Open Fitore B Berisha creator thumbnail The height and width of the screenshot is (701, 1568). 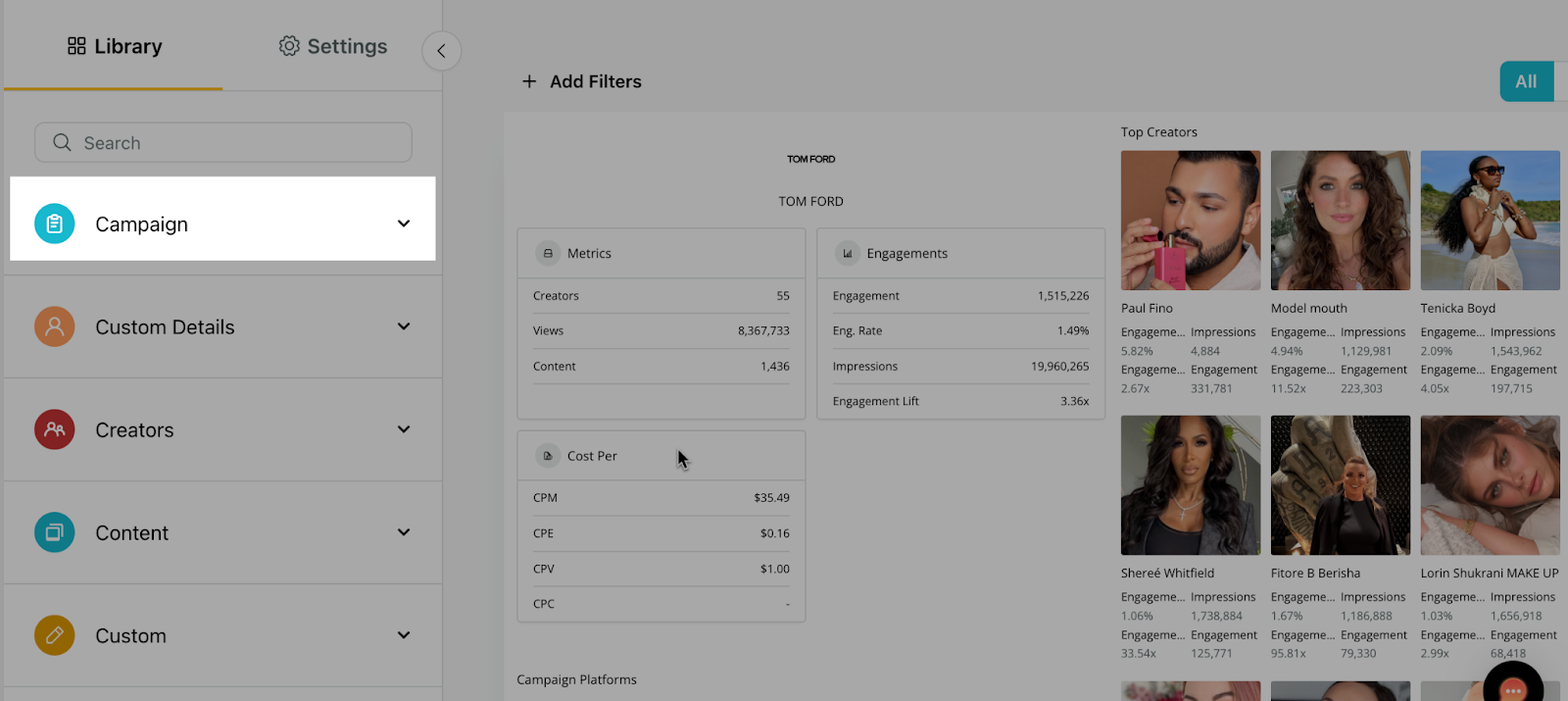(1341, 485)
